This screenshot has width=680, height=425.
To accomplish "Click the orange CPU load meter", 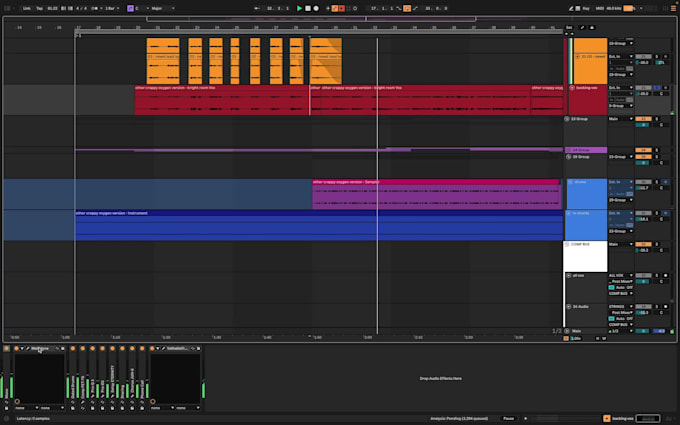I will [x=628, y=8].
